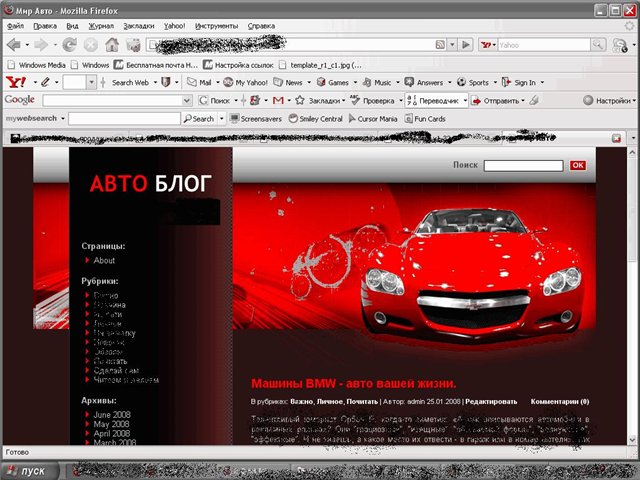
Task: Click the Cursor Mania toolbar icon
Action: point(375,118)
